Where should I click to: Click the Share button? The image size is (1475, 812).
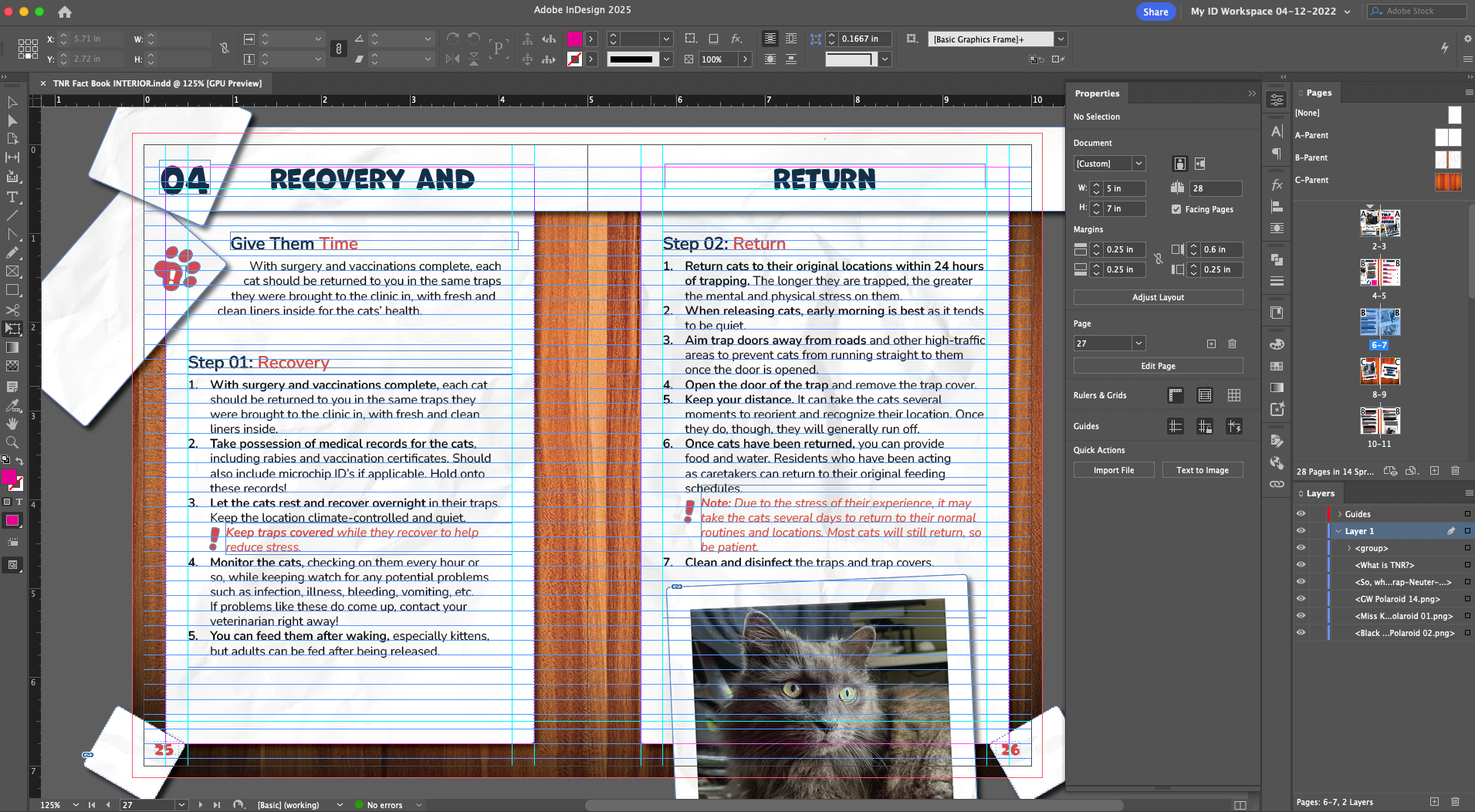1155,12
